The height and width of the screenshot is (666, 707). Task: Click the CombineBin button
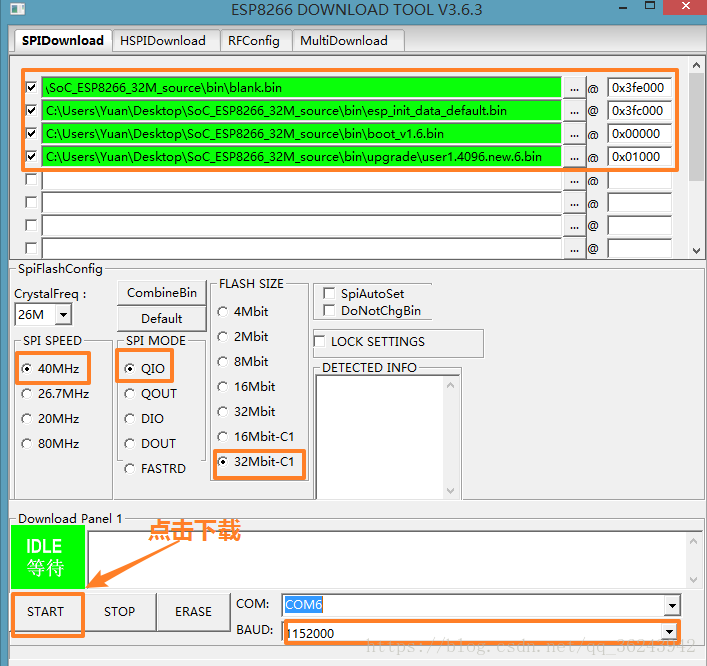click(162, 293)
